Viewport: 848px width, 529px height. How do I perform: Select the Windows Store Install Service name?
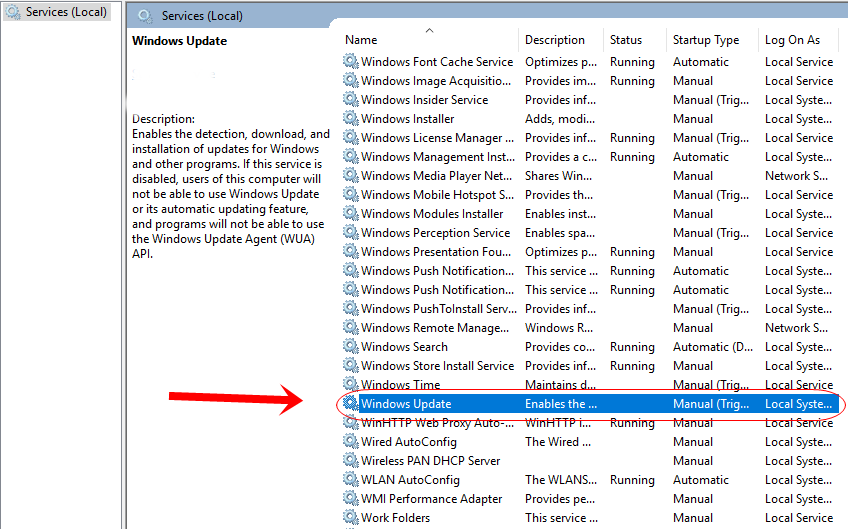point(438,366)
